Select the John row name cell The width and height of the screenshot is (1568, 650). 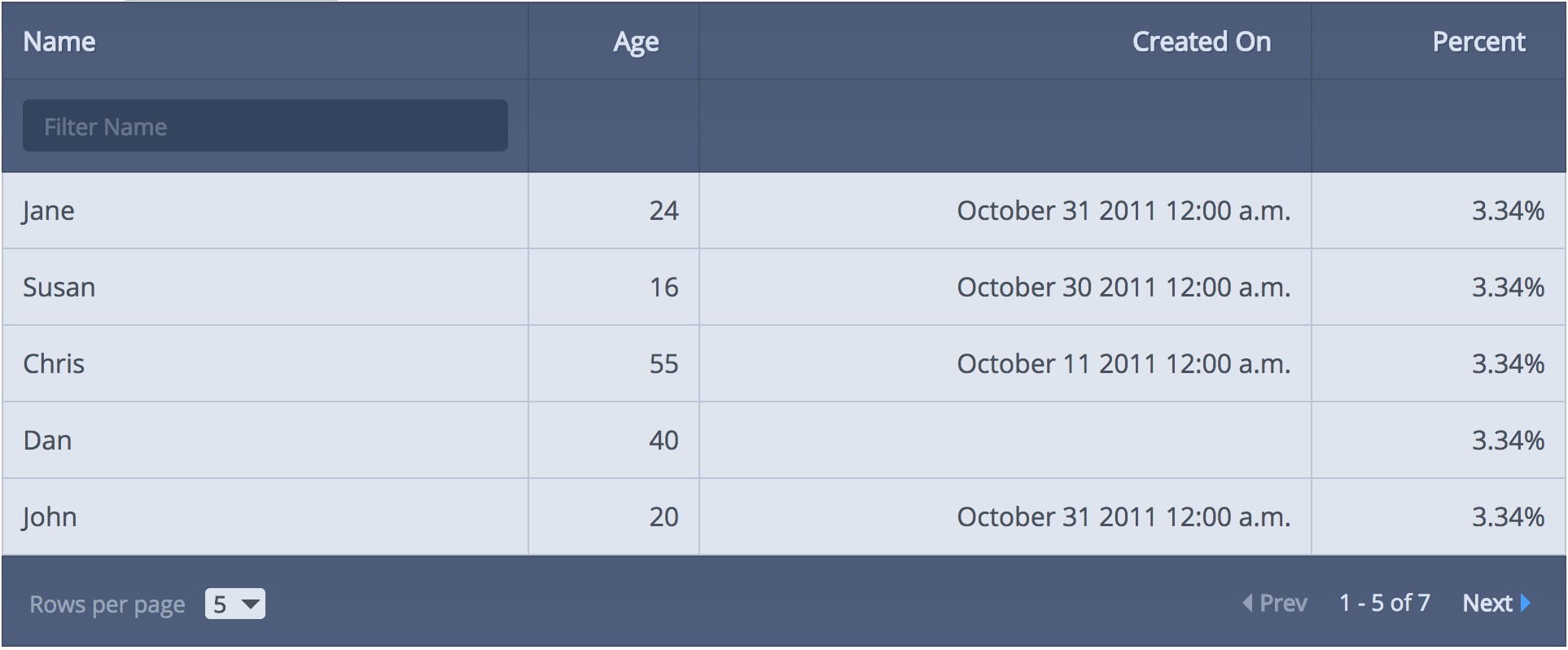click(265, 517)
